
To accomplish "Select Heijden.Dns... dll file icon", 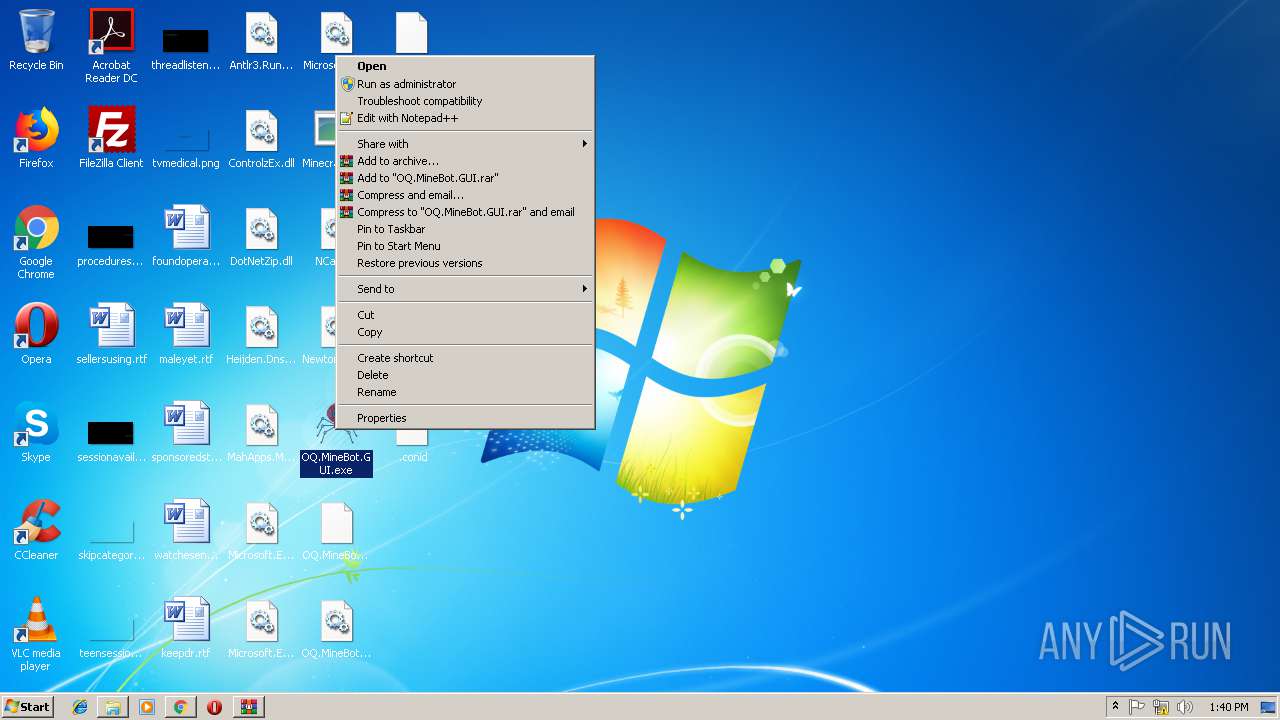I will pyautogui.click(x=261, y=334).
